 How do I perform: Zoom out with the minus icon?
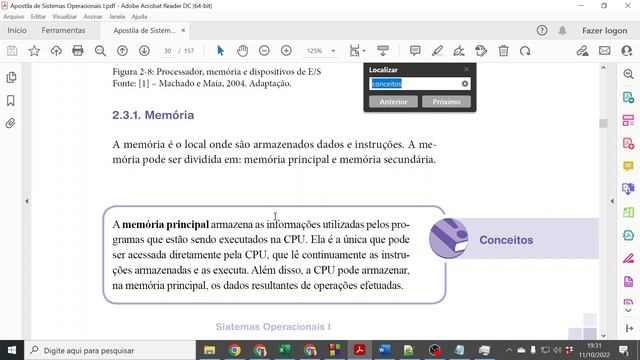pos(264,51)
